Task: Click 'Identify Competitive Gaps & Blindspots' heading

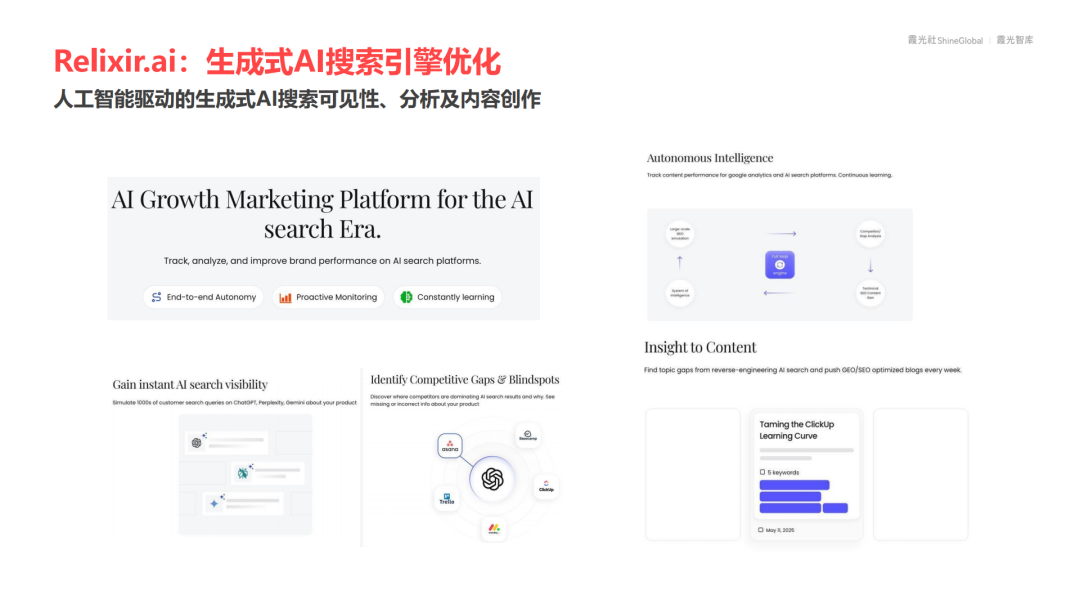Action: point(465,379)
